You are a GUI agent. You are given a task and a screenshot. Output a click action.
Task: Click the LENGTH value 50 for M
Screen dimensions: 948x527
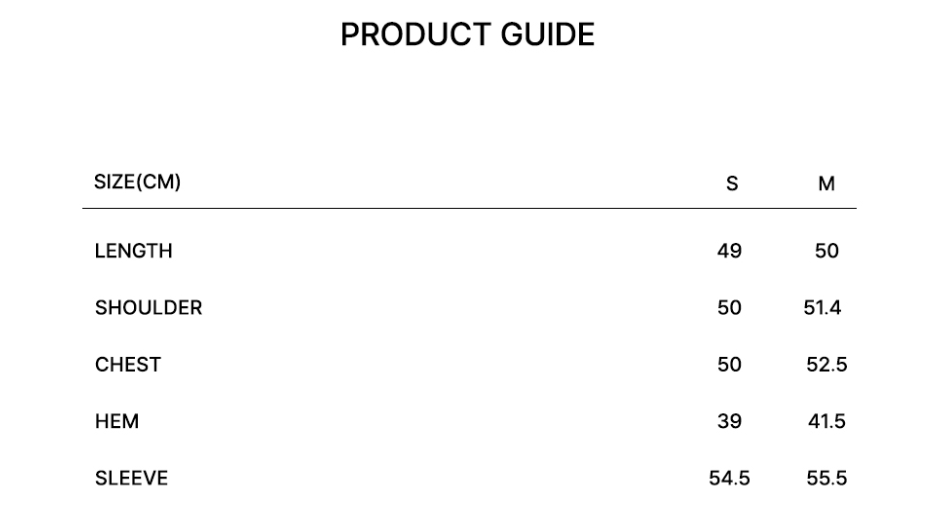coord(826,251)
